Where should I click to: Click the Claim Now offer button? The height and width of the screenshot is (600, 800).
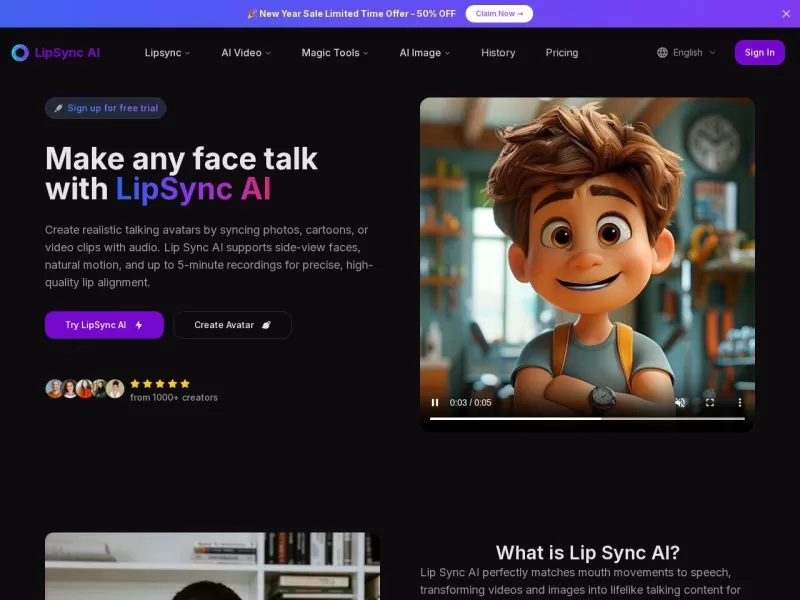[499, 13]
